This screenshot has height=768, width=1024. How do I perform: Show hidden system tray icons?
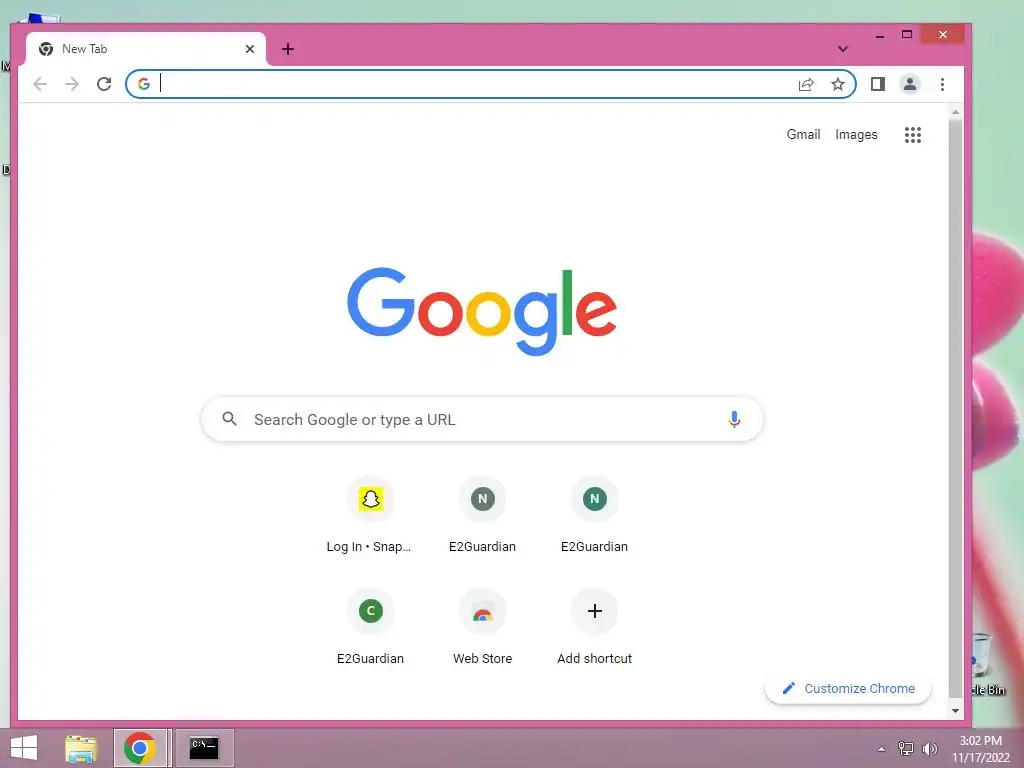tap(881, 749)
